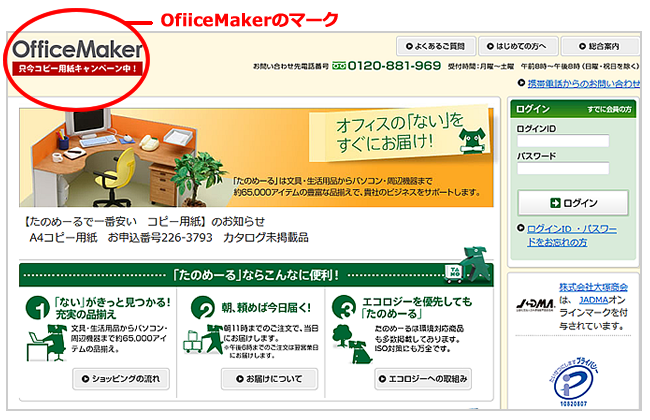Click ショッピングの流れ button

[121, 379]
